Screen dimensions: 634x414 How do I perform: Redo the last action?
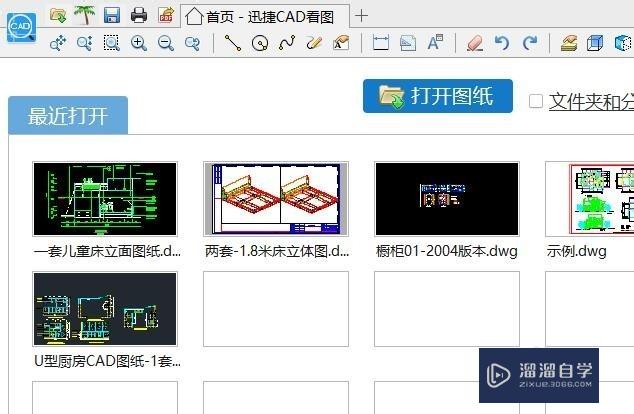[529, 43]
